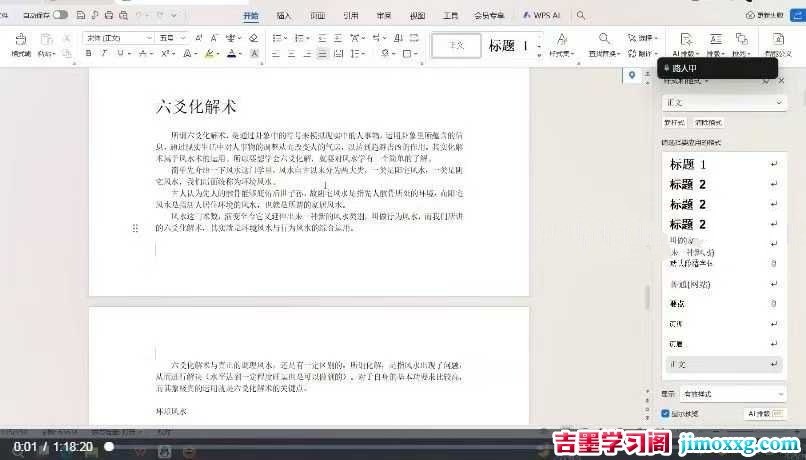Toggle the Show preview checkbox

[x=665, y=413]
